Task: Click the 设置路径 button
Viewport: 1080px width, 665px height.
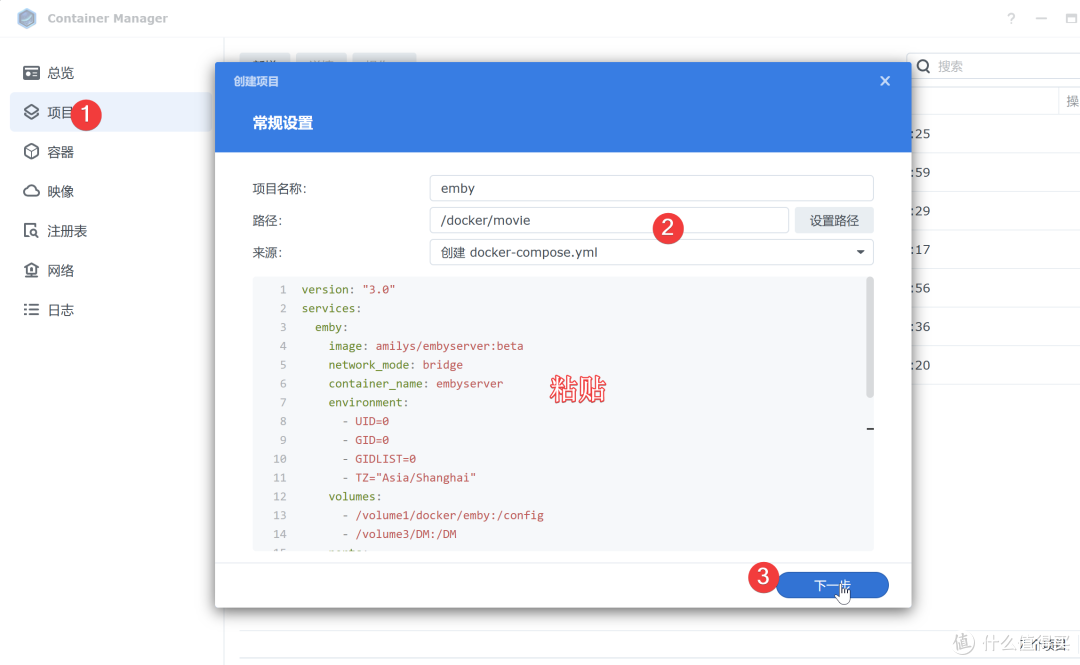Action: pos(834,221)
